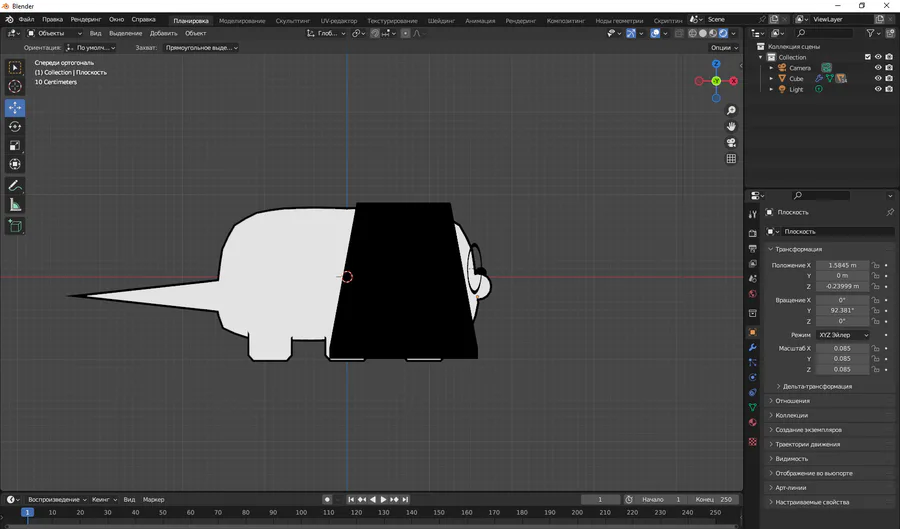
Task: Select the Measure ruler tool
Action: tap(15, 205)
